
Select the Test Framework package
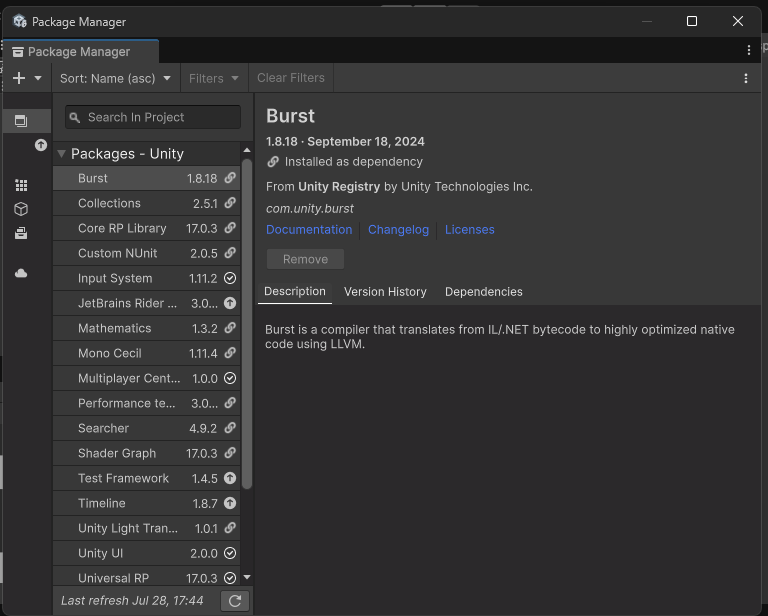click(x=146, y=478)
